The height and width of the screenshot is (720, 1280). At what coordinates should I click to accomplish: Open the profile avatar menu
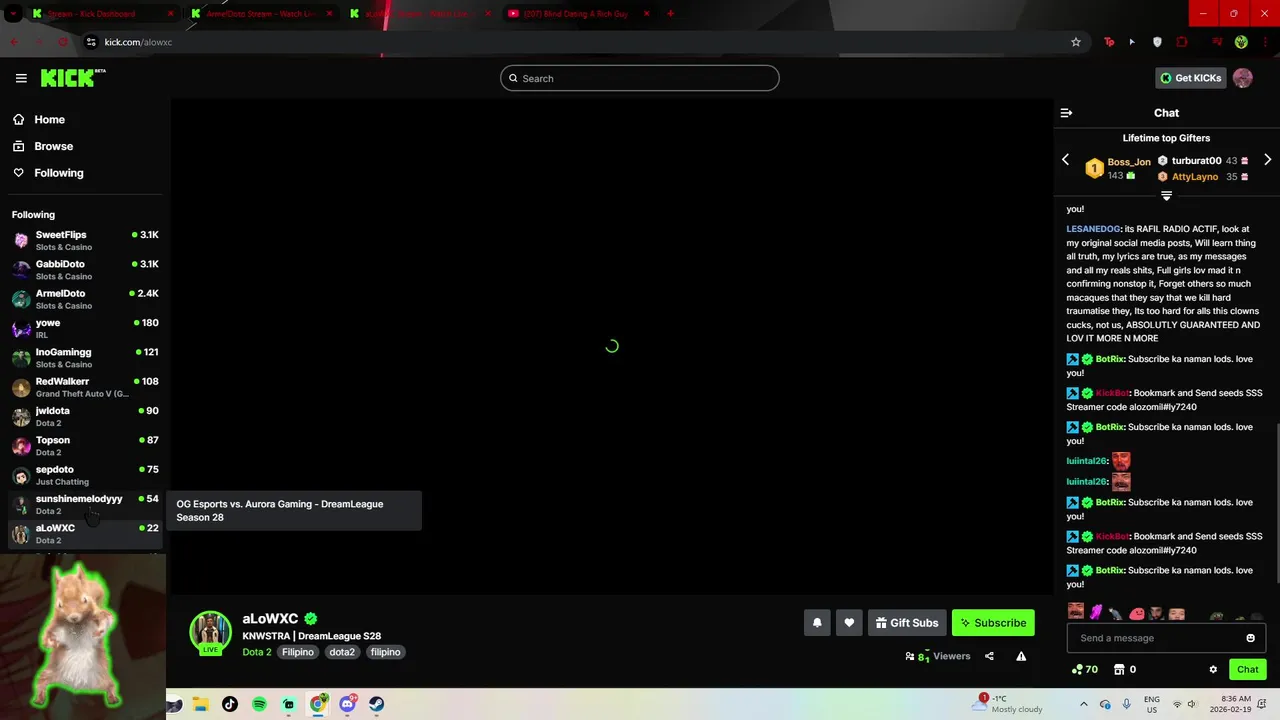click(x=1243, y=78)
